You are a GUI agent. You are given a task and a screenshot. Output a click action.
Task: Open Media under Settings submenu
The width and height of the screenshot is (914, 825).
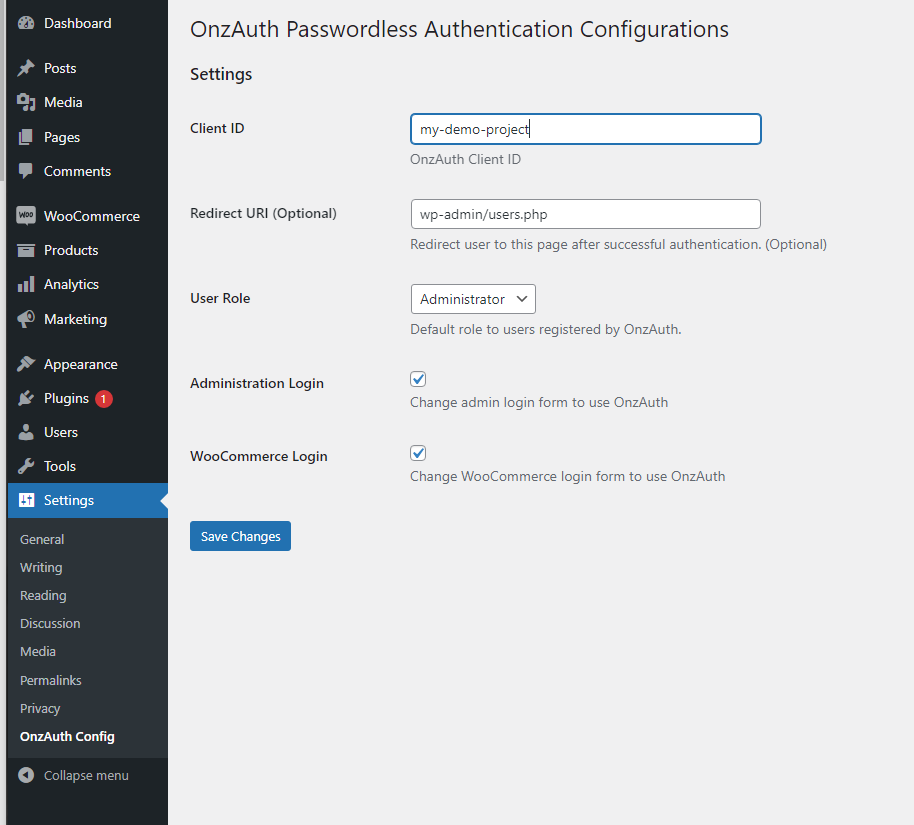click(x=38, y=651)
